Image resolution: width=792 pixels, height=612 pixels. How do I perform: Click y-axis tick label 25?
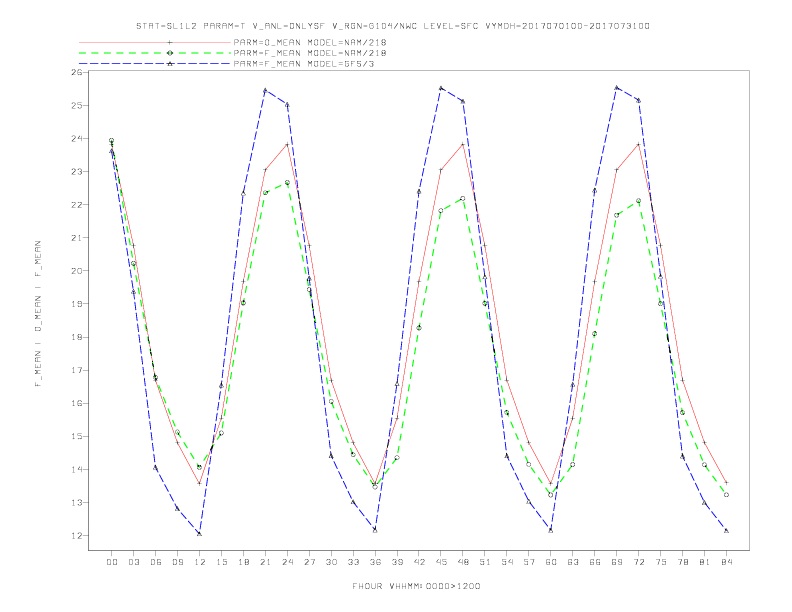click(76, 106)
